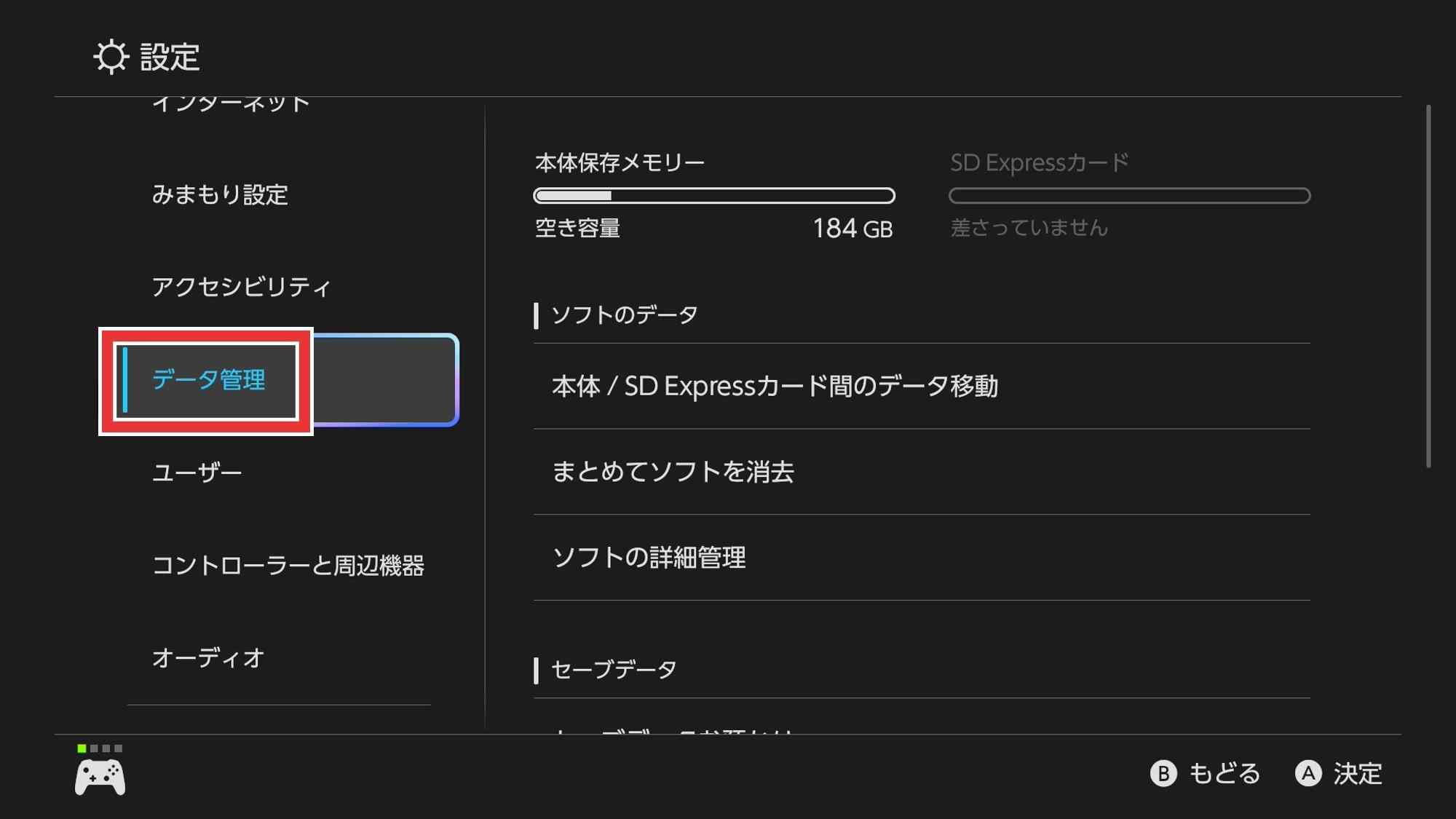Choose まとめてソフトを消去 option
1456x819 pixels.
[x=673, y=472]
